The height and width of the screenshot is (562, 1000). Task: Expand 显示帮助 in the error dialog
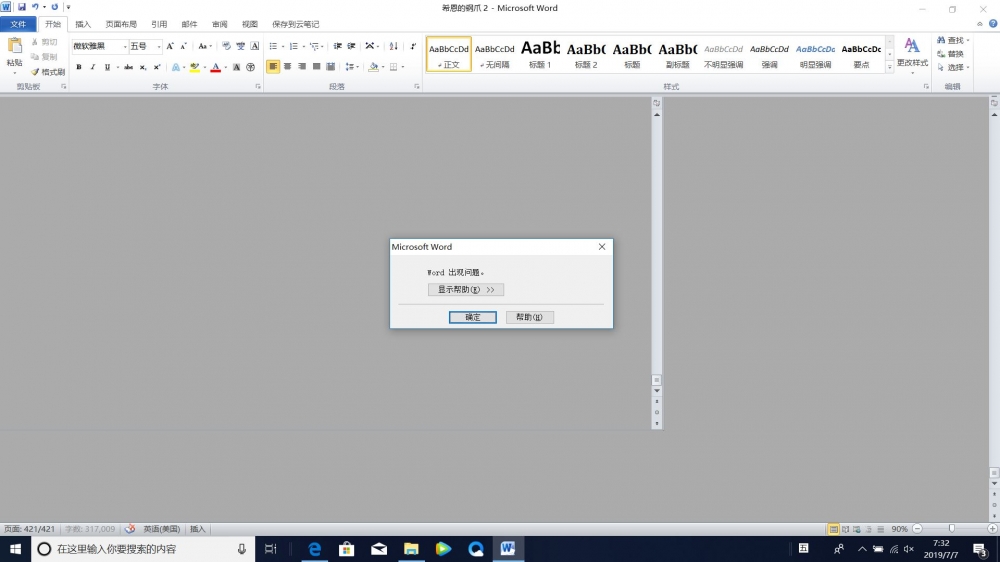pos(466,290)
